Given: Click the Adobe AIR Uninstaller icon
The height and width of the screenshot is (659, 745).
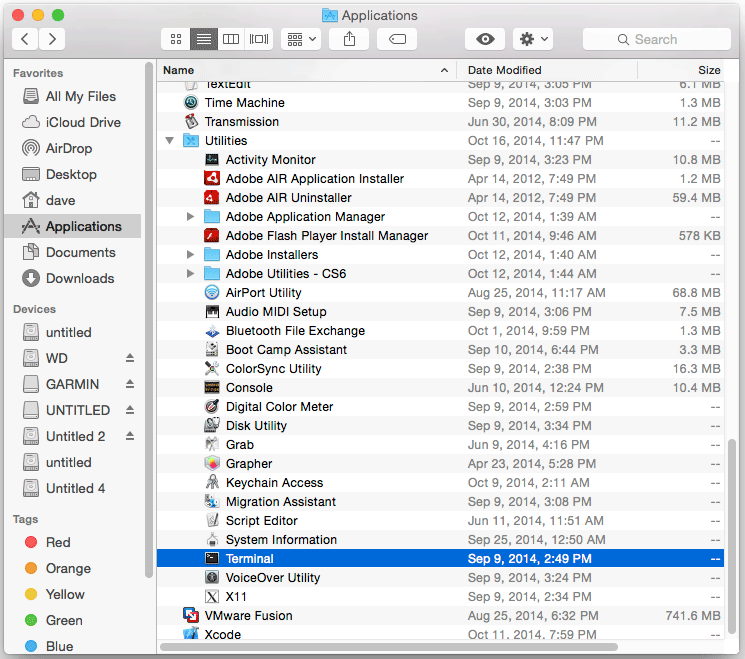Looking at the screenshot, I should click(212, 198).
